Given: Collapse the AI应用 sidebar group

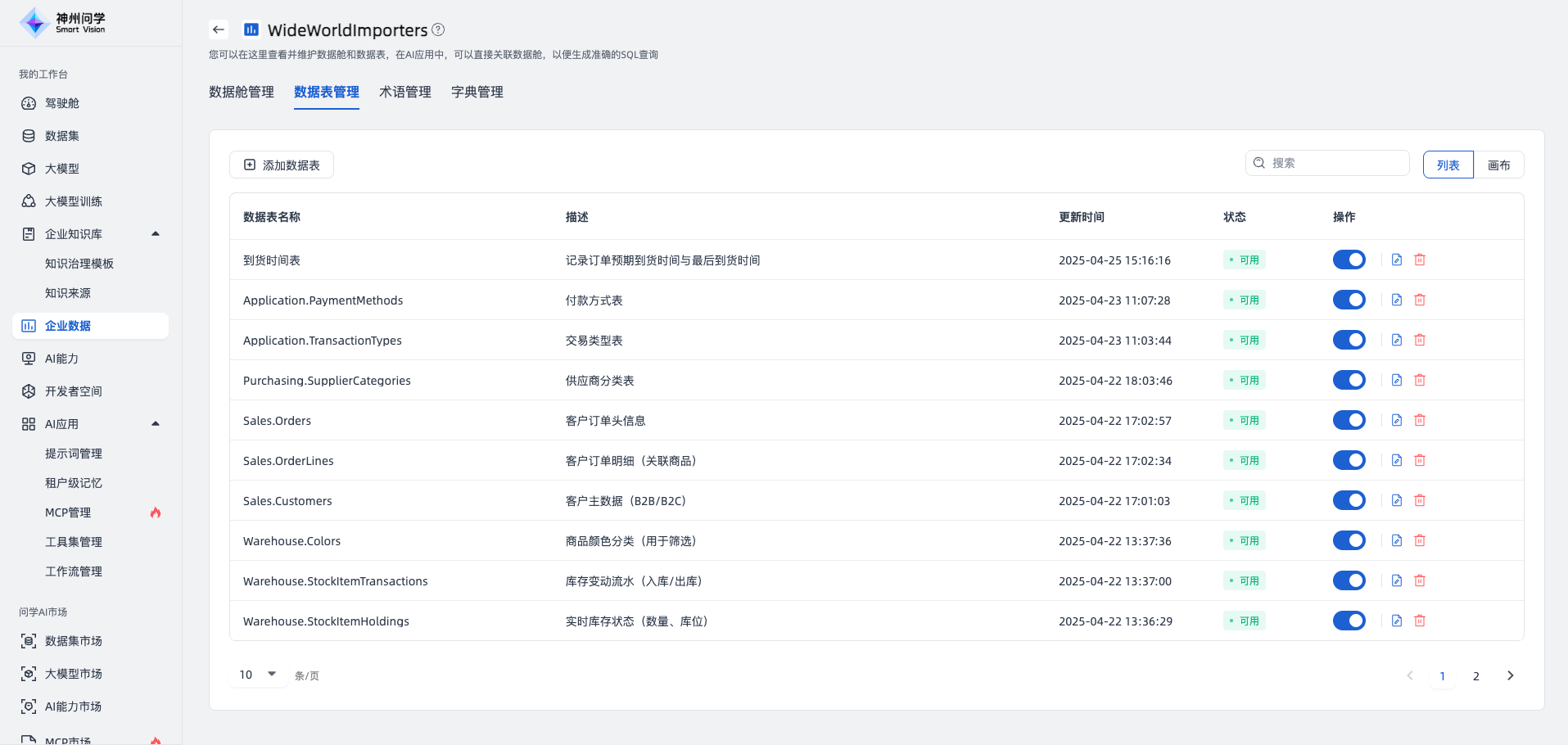Looking at the screenshot, I should [156, 424].
